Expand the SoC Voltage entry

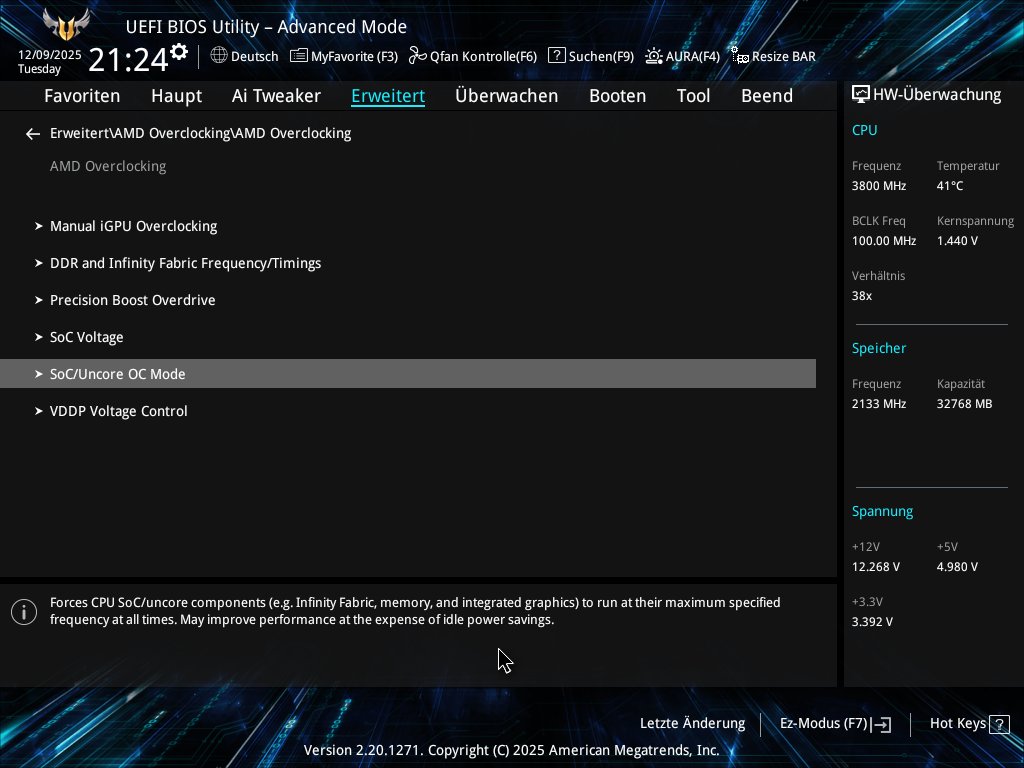point(408,337)
